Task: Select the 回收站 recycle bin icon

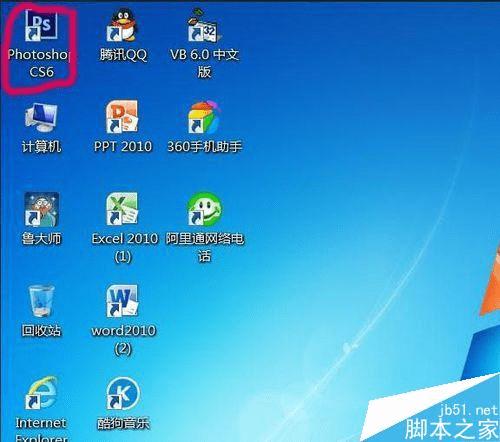Action: pos(41,301)
